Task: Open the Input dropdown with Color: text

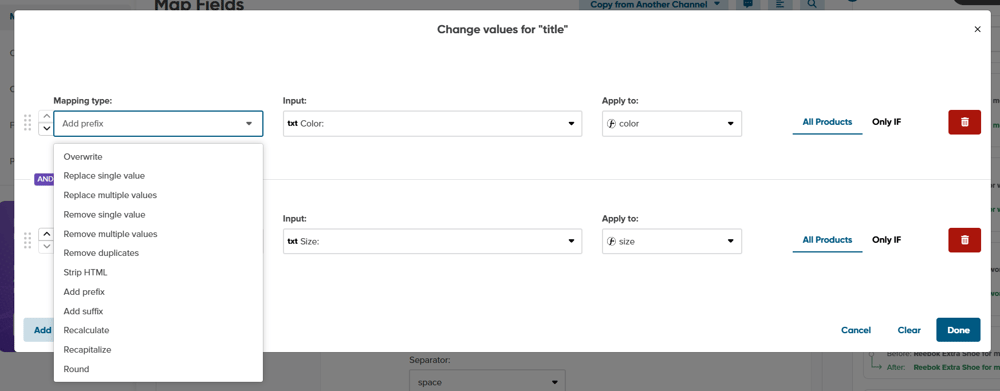Action: tap(432, 124)
